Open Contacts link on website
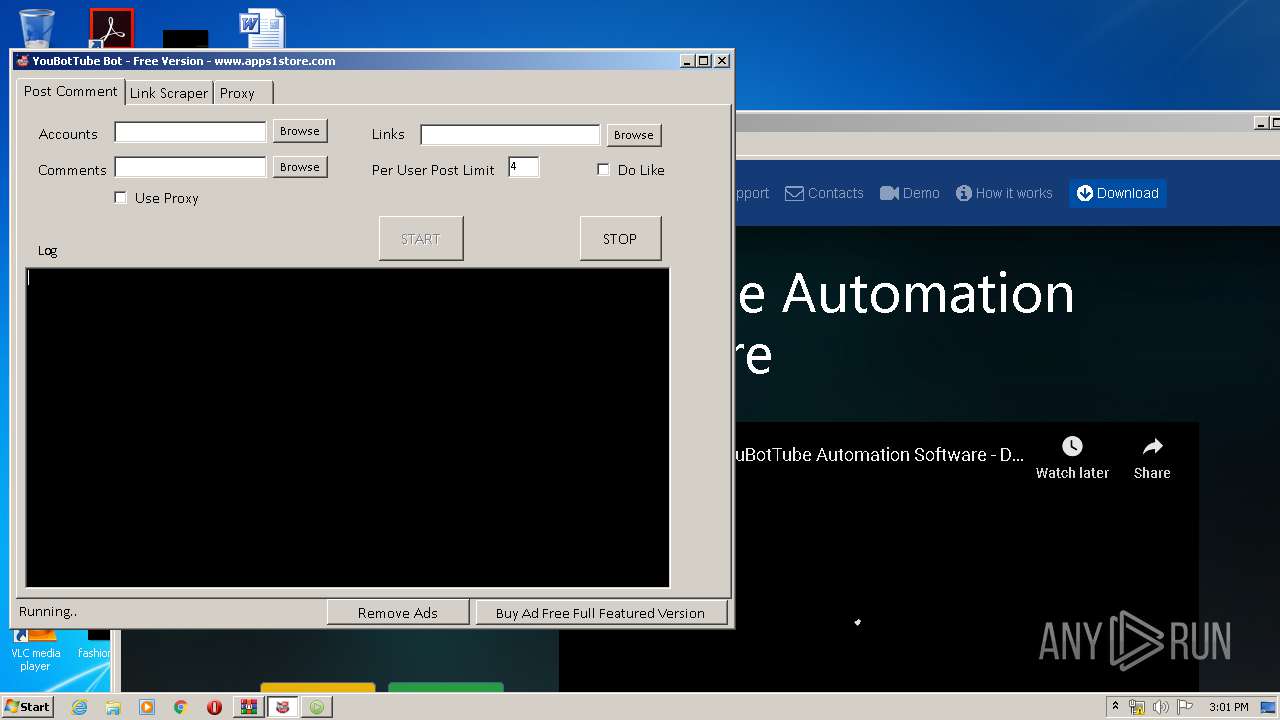Image resolution: width=1280 pixels, height=720 pixels. (824, 193)
